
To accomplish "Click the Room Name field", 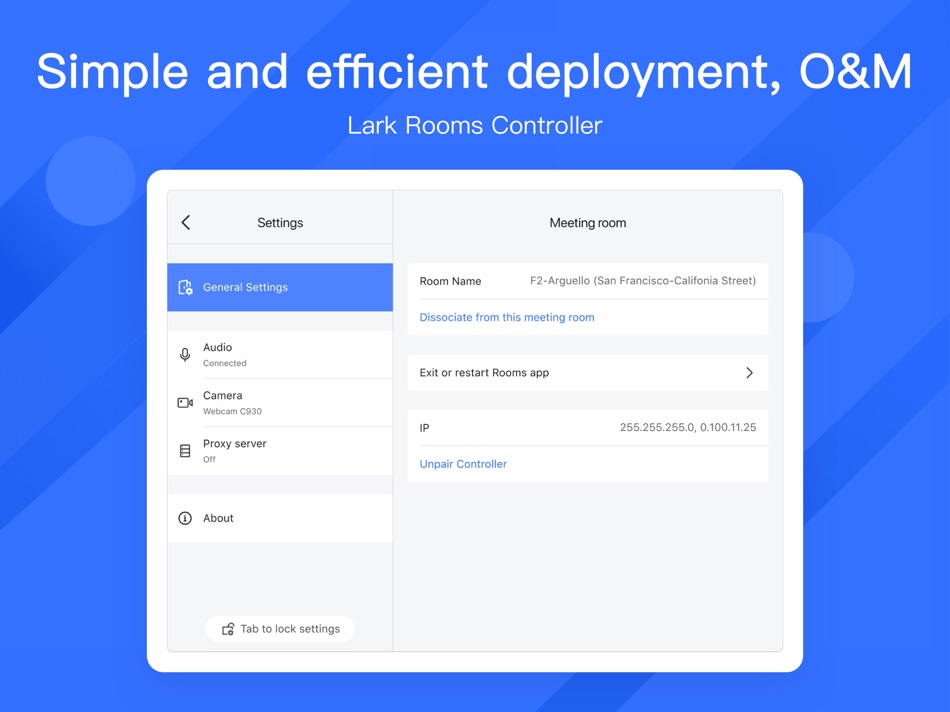I will (x=588, y=281).
